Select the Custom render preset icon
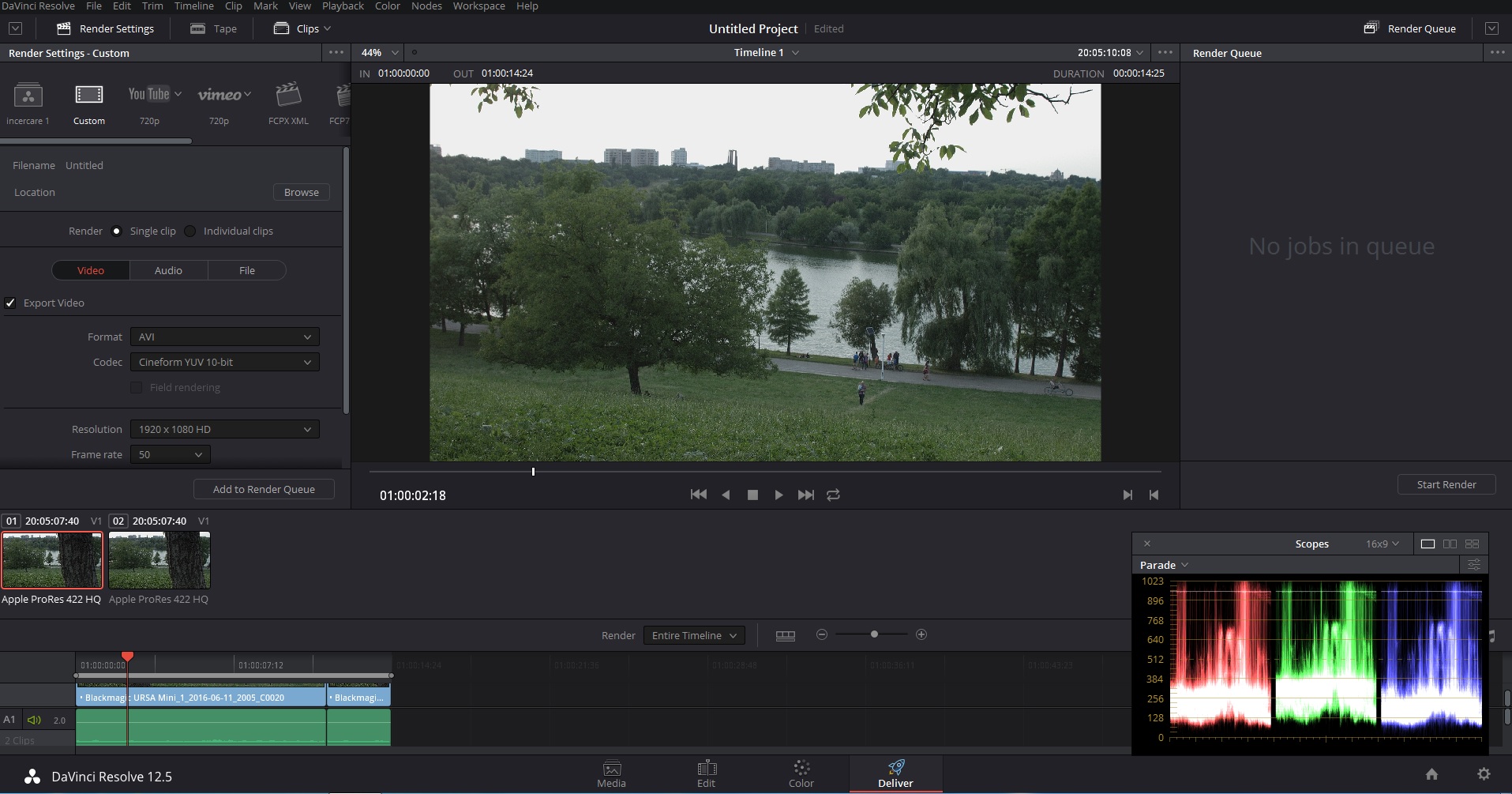 click(88, 96)
